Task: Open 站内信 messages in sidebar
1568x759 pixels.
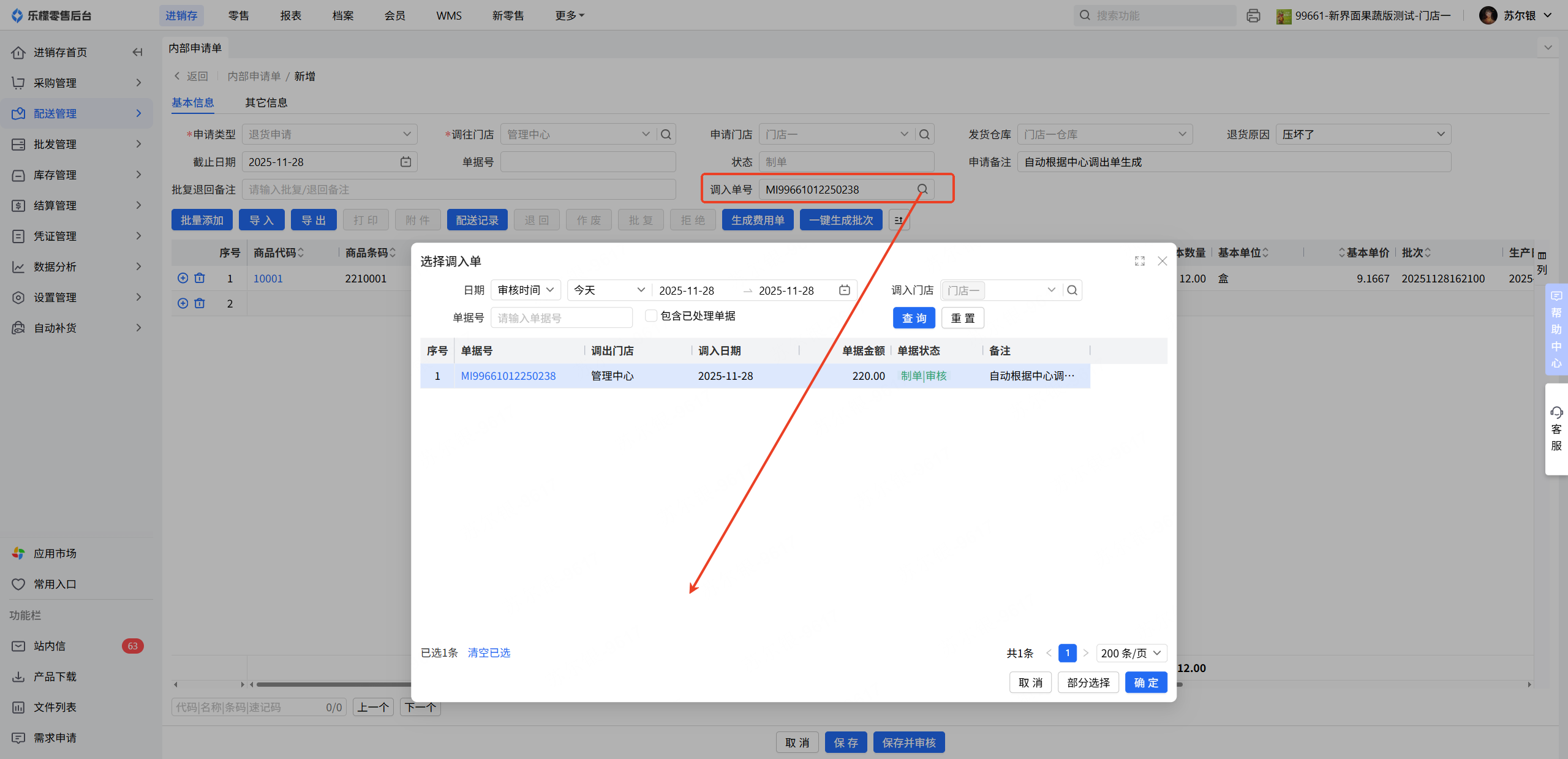Action: tap(49, 646)
